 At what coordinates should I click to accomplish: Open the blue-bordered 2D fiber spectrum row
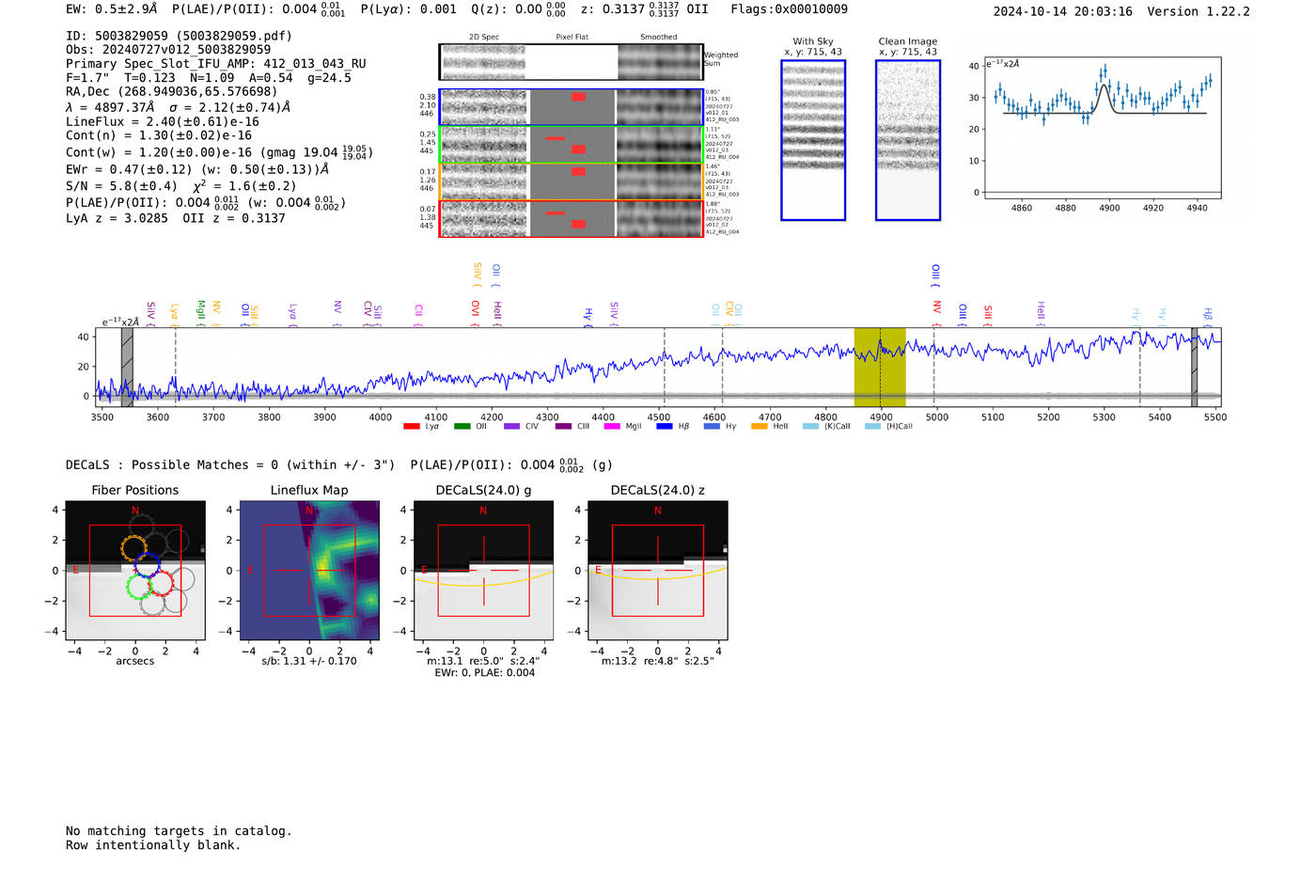pyautogui.click(x=571, y=107)
